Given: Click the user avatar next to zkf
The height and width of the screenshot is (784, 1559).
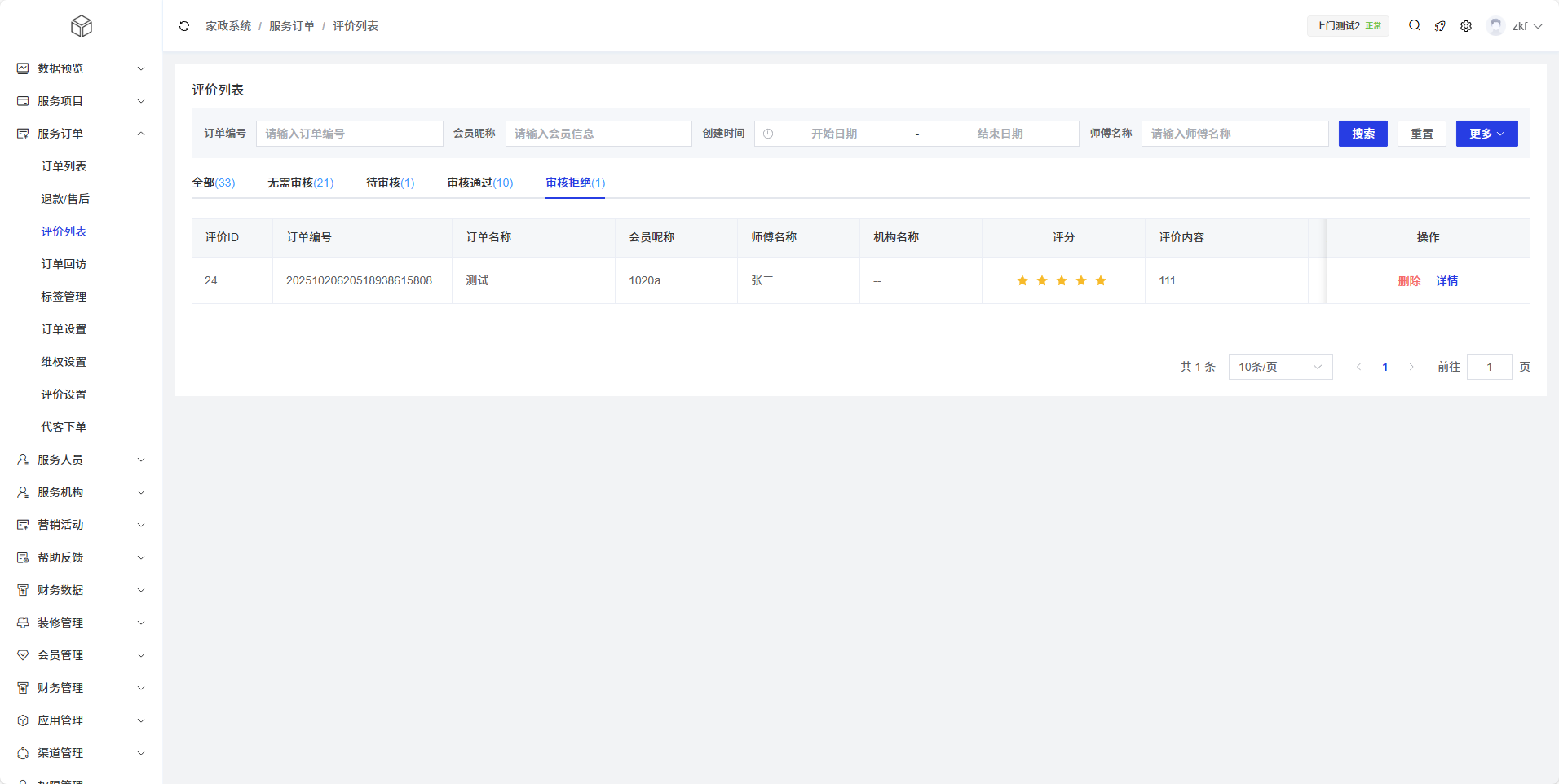Looking at the screenshot, I should point(1495,26).
